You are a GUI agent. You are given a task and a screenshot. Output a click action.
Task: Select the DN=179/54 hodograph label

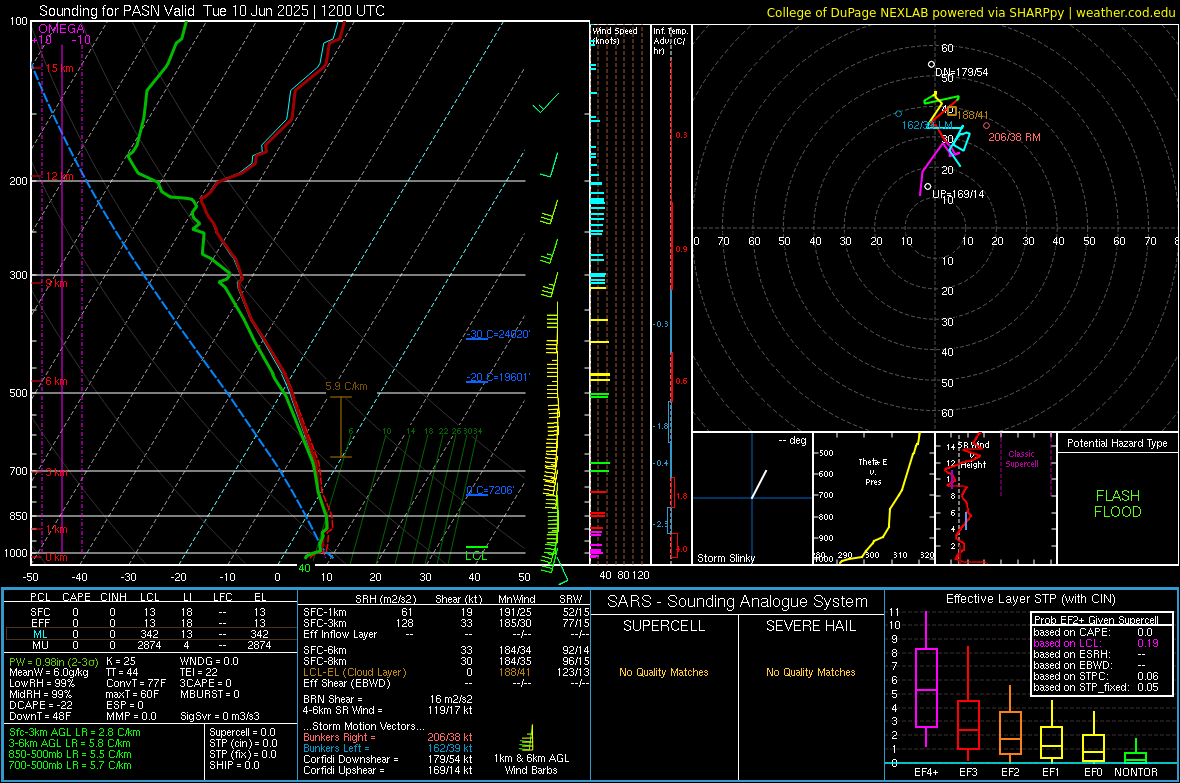point(961,72)
